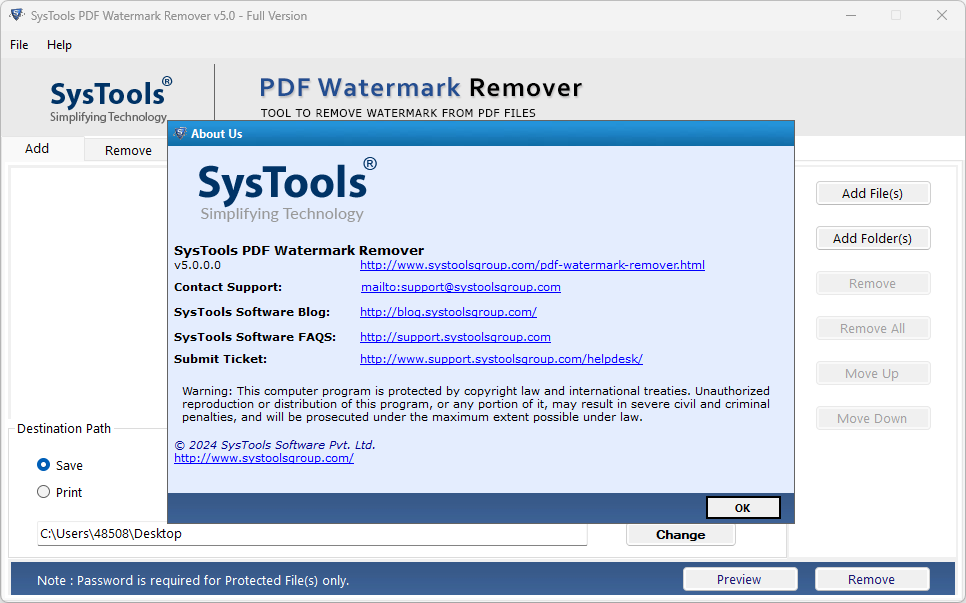The height and width of the screenshot is (603, 966).
Task: Click the Remove All button
Action: pyautogui.click(x=873, y=328)
